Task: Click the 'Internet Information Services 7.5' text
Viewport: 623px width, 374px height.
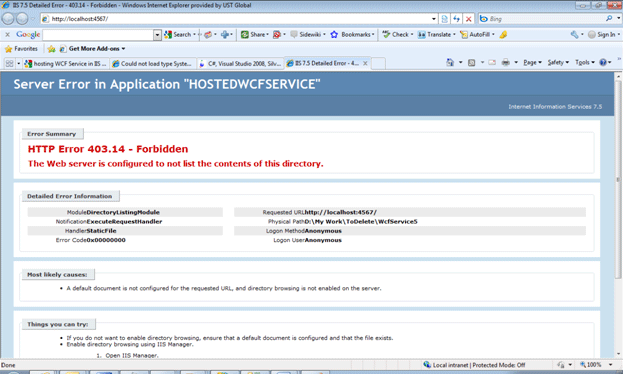Action: pos(555,107)
